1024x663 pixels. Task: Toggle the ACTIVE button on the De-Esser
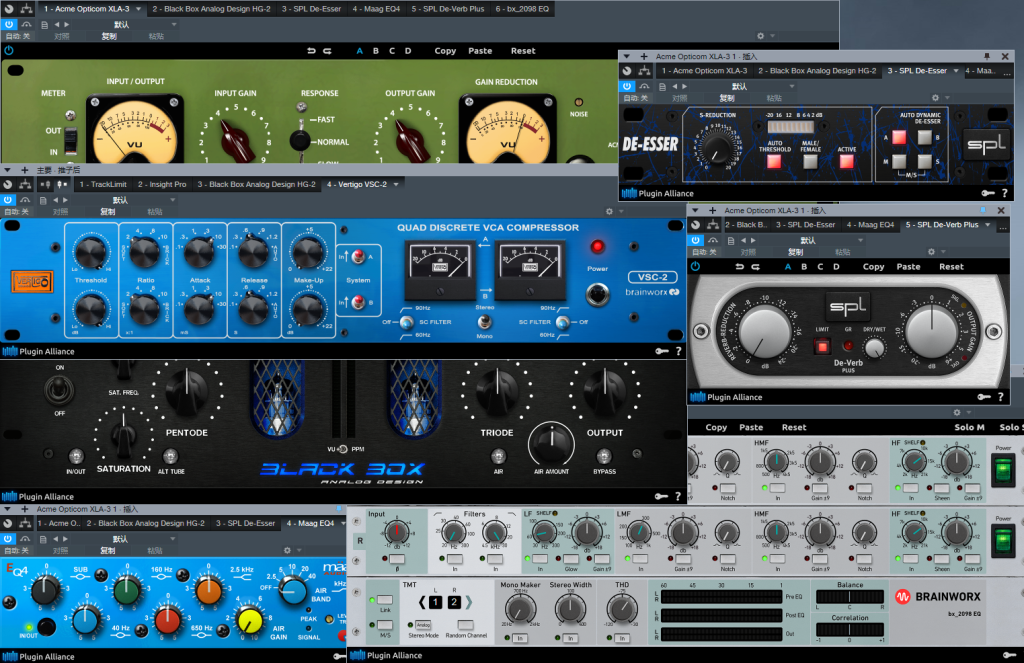846,161
